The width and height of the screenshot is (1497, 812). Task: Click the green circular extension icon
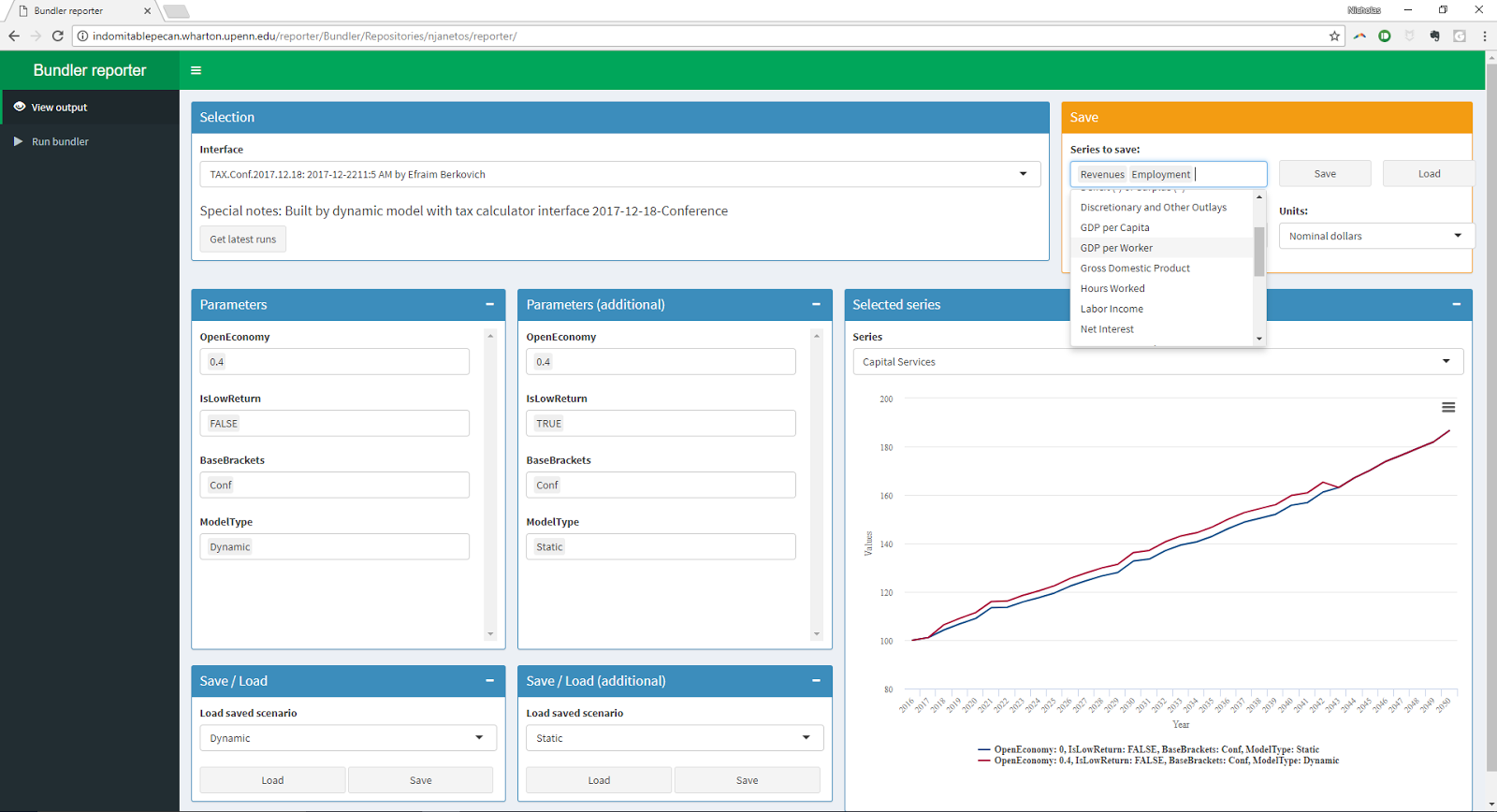(1385, 36)
